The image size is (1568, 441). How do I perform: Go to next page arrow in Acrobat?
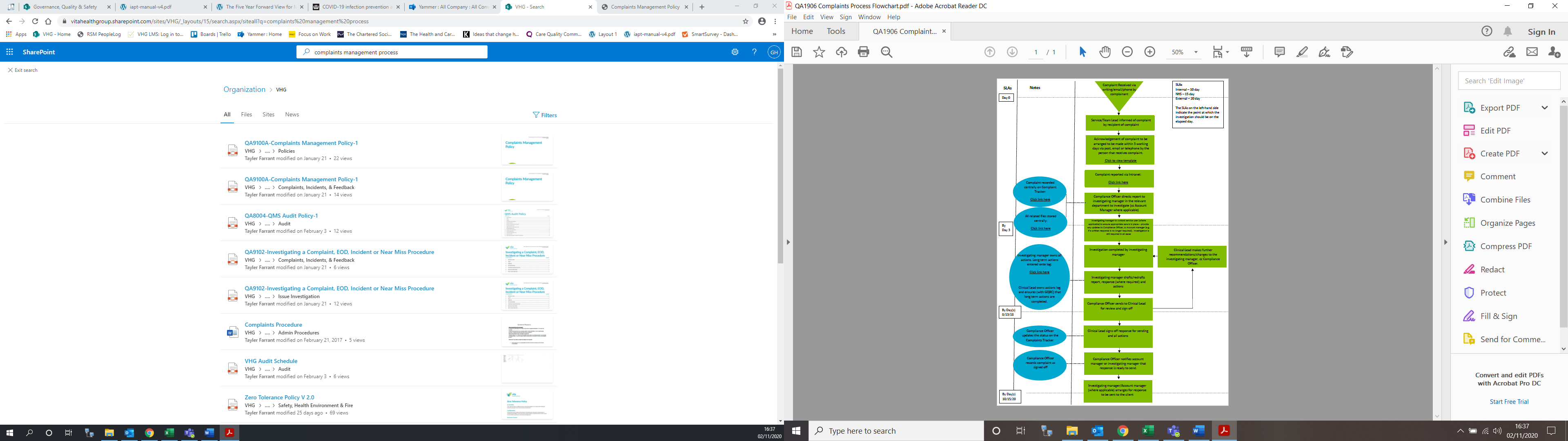[x=1012, y=52]
